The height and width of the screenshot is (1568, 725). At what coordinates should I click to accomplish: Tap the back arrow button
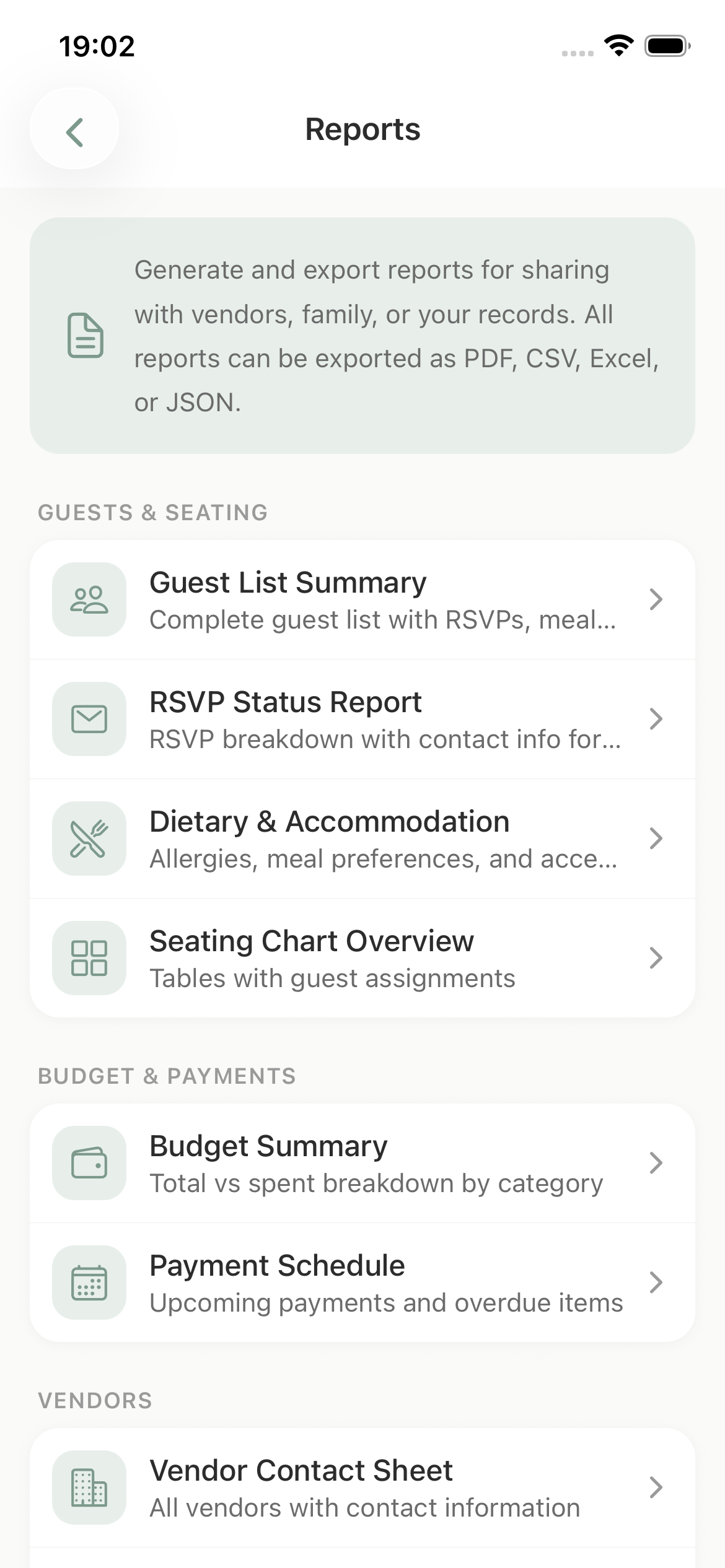[74, 132]
